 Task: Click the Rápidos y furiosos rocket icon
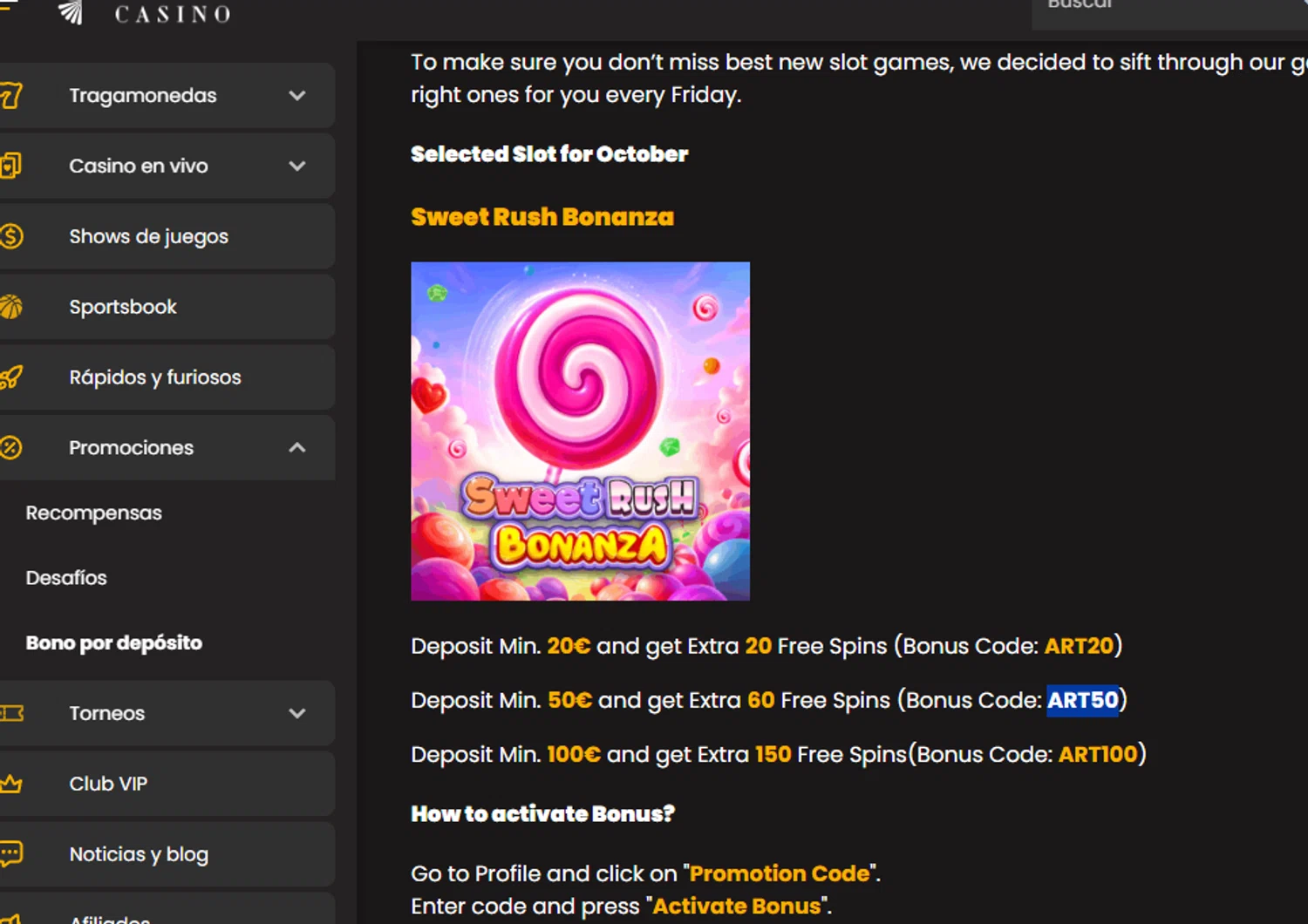click(x=10, y=377)
